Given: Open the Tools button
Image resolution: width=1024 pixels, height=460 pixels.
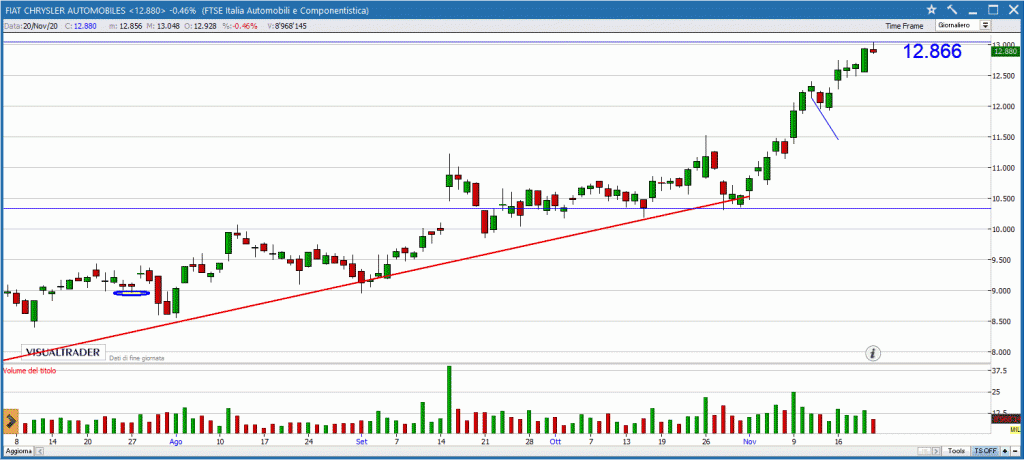Looking at the screenshot, I should coord(957,452).
